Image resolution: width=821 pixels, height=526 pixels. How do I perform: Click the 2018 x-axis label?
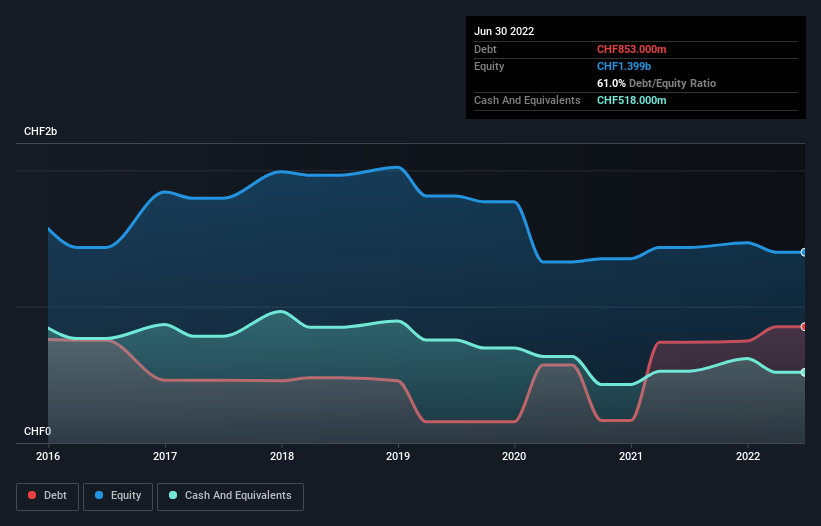tap(282, 456)
